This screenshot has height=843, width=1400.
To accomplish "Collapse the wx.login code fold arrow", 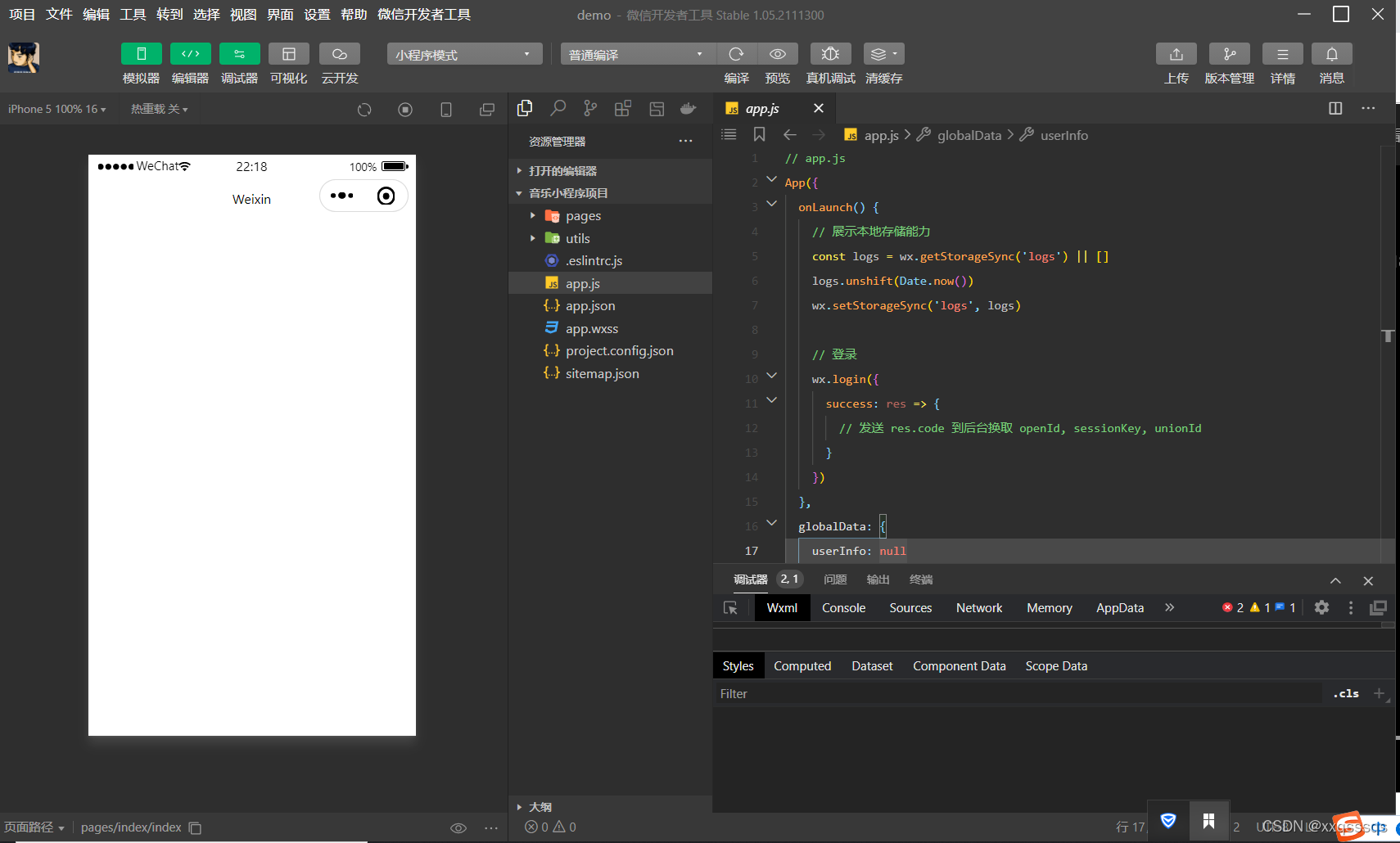I will click(x=771, y=376).
